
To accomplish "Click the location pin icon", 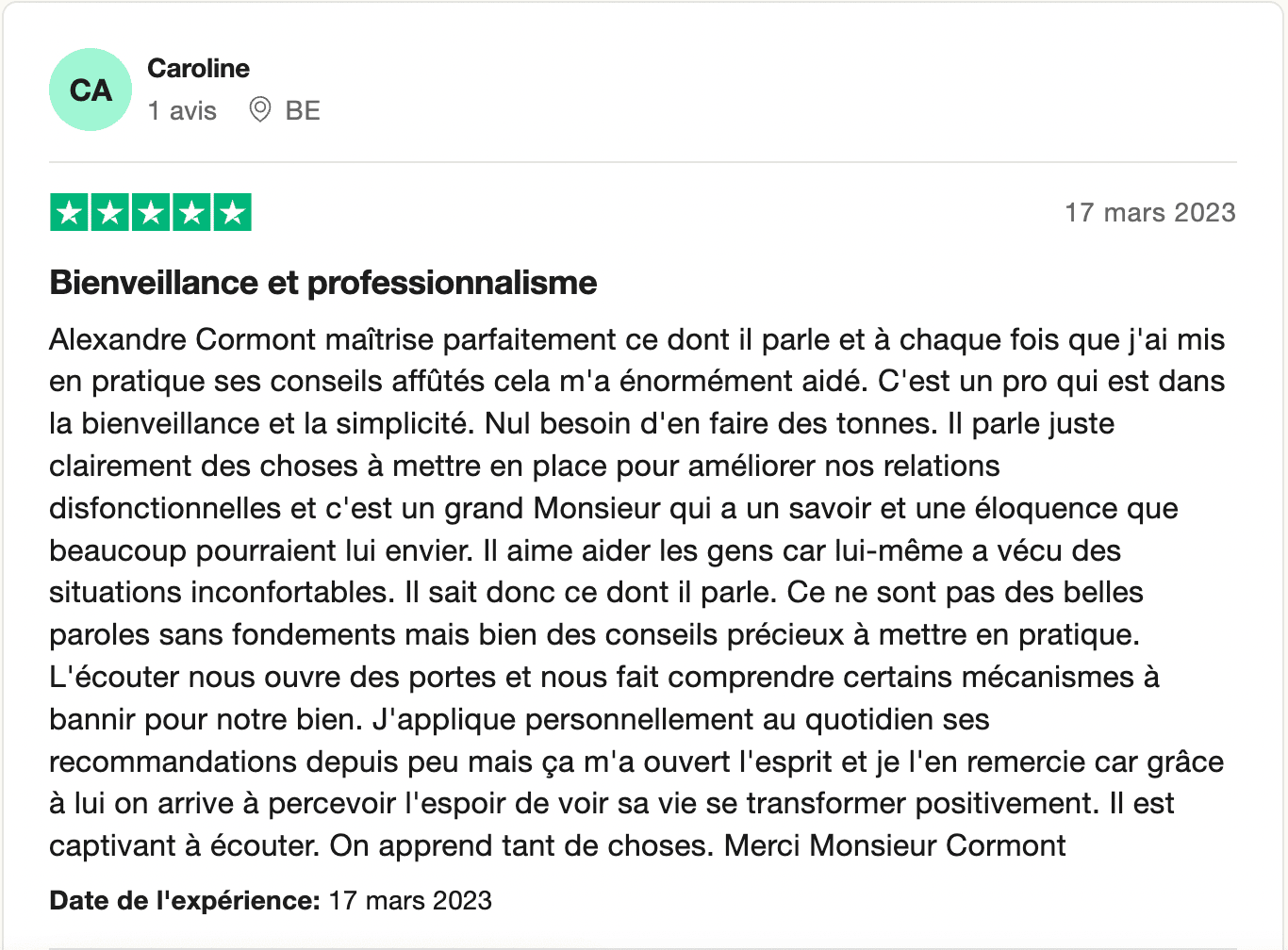I will coord(259,110).
